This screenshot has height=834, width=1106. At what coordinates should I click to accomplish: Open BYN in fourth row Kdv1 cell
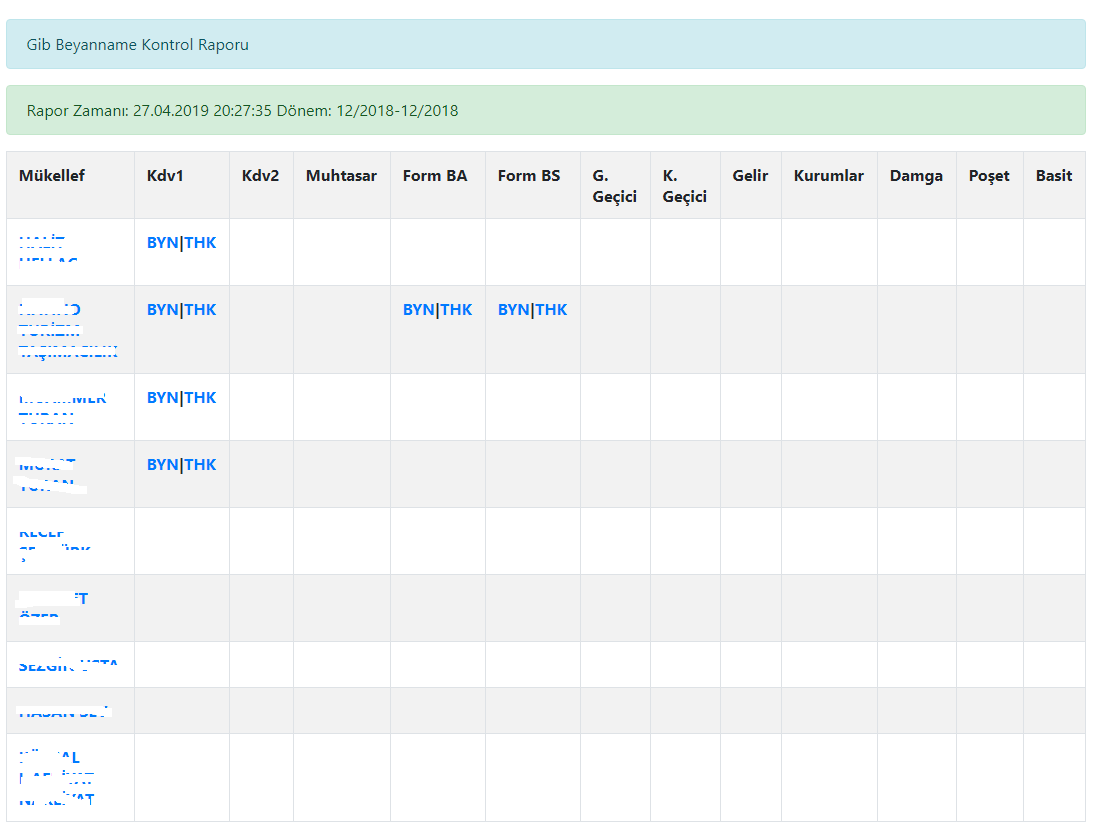click(x=162, y=465)
